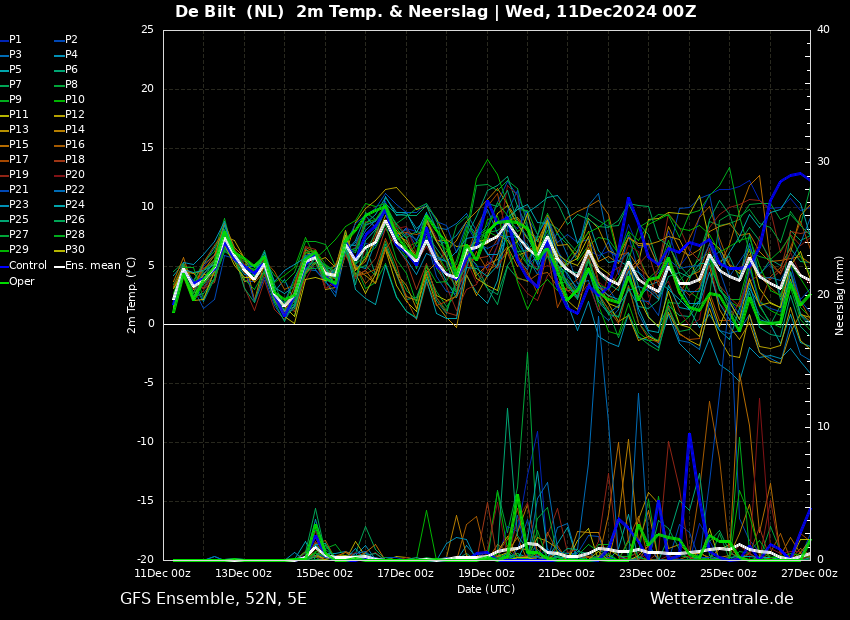850x620 pixels.
Task: Select the P21 legend label
Action: coord(14,189)
